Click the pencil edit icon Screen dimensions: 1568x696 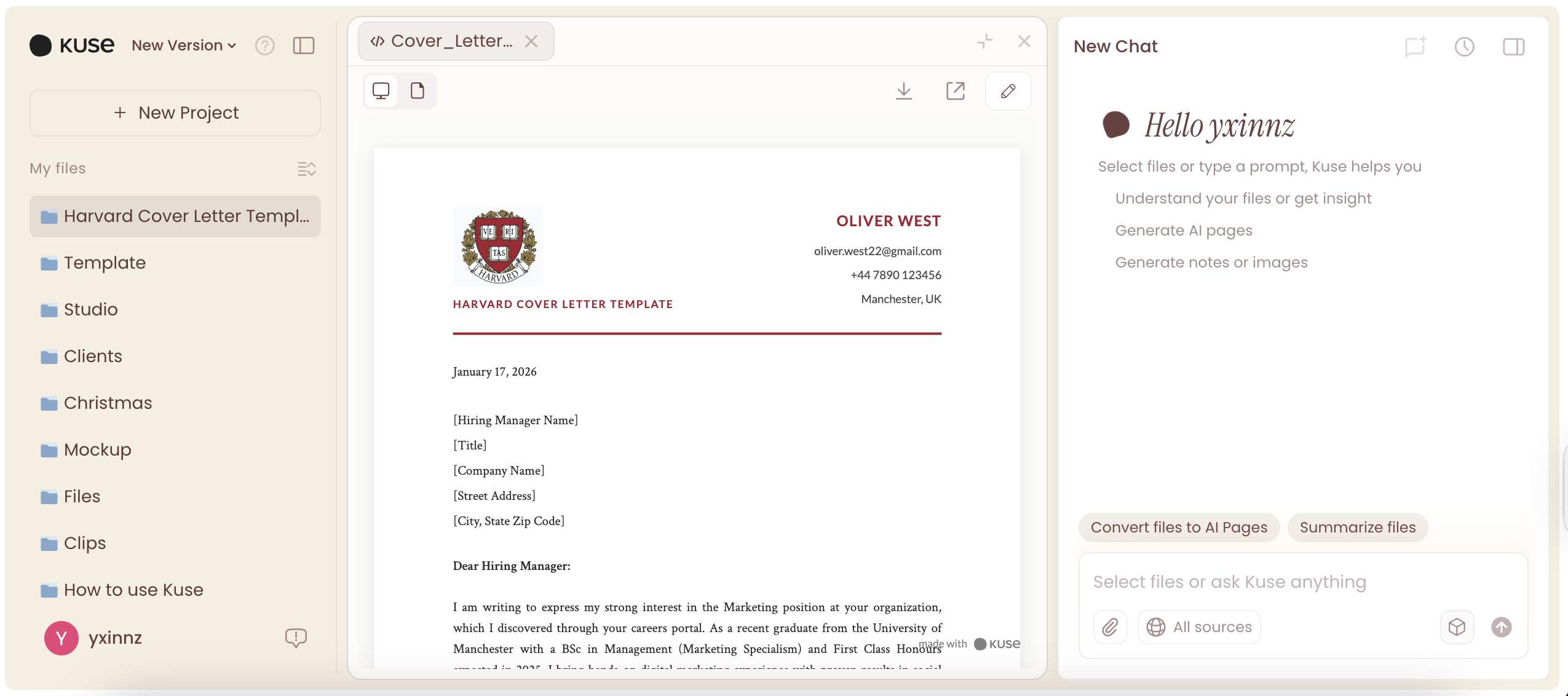pos(1008,91)
